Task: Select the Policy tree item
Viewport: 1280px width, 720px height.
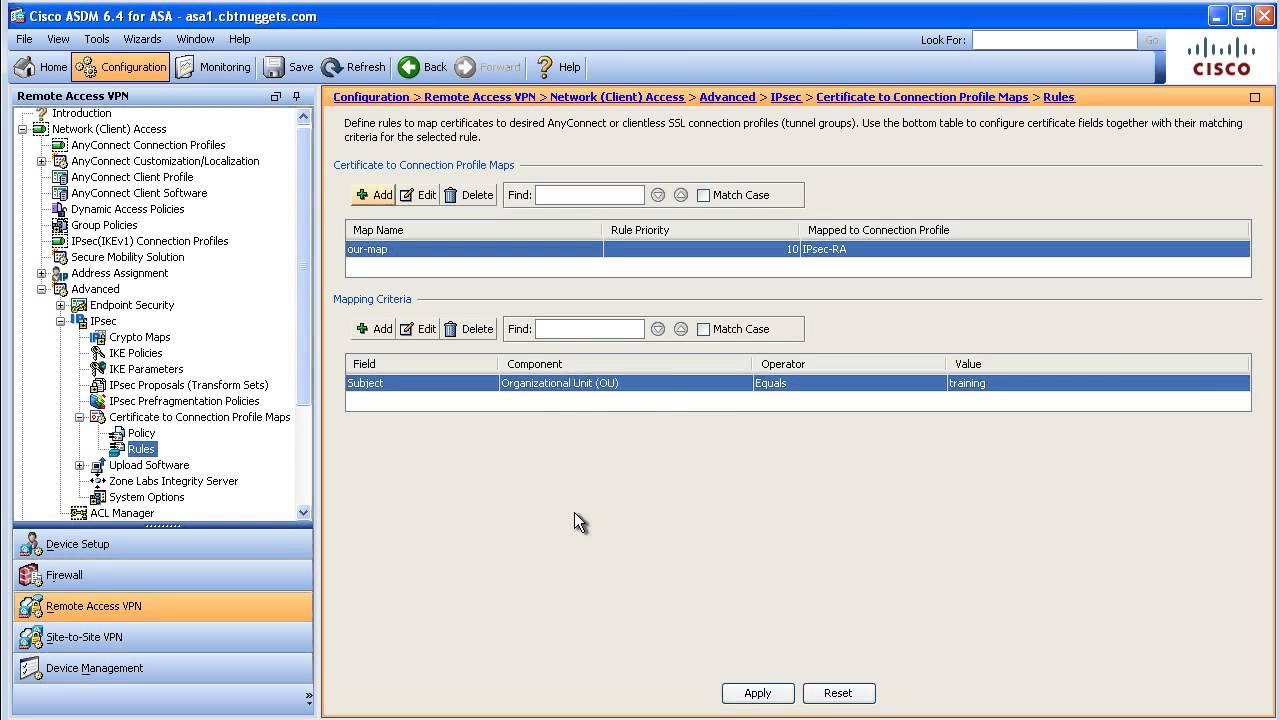Action: point(141,433)
